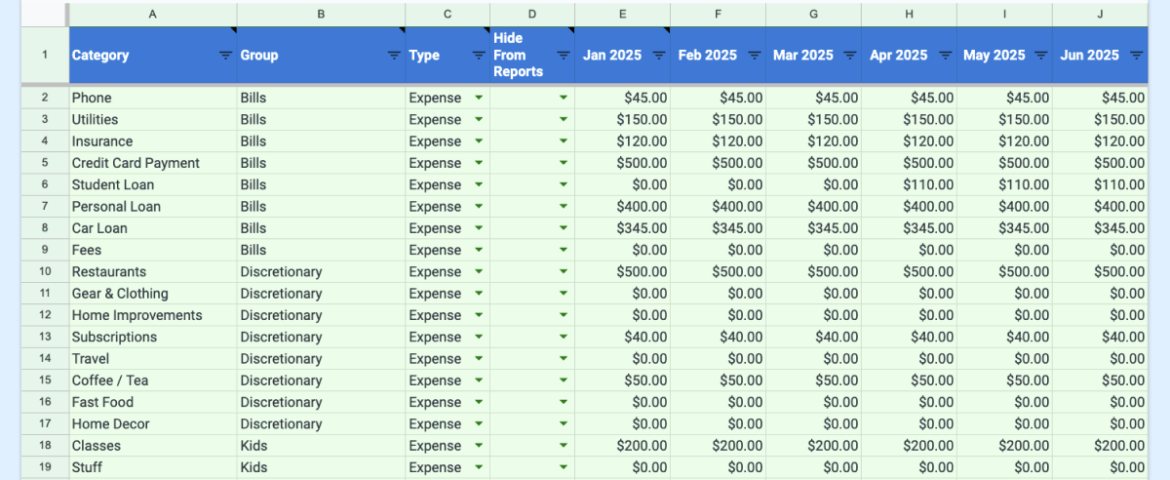This screenshot has width=1170, height=480.
Task: Select row 10 header
Action: (x=45, y=272)
